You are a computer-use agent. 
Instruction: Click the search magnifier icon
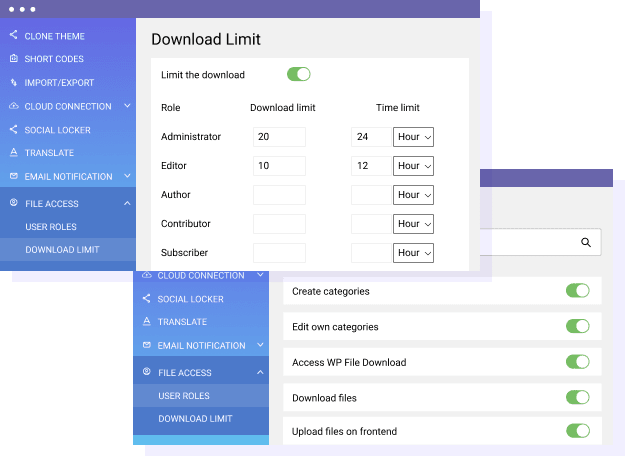(x=586, y=242)
